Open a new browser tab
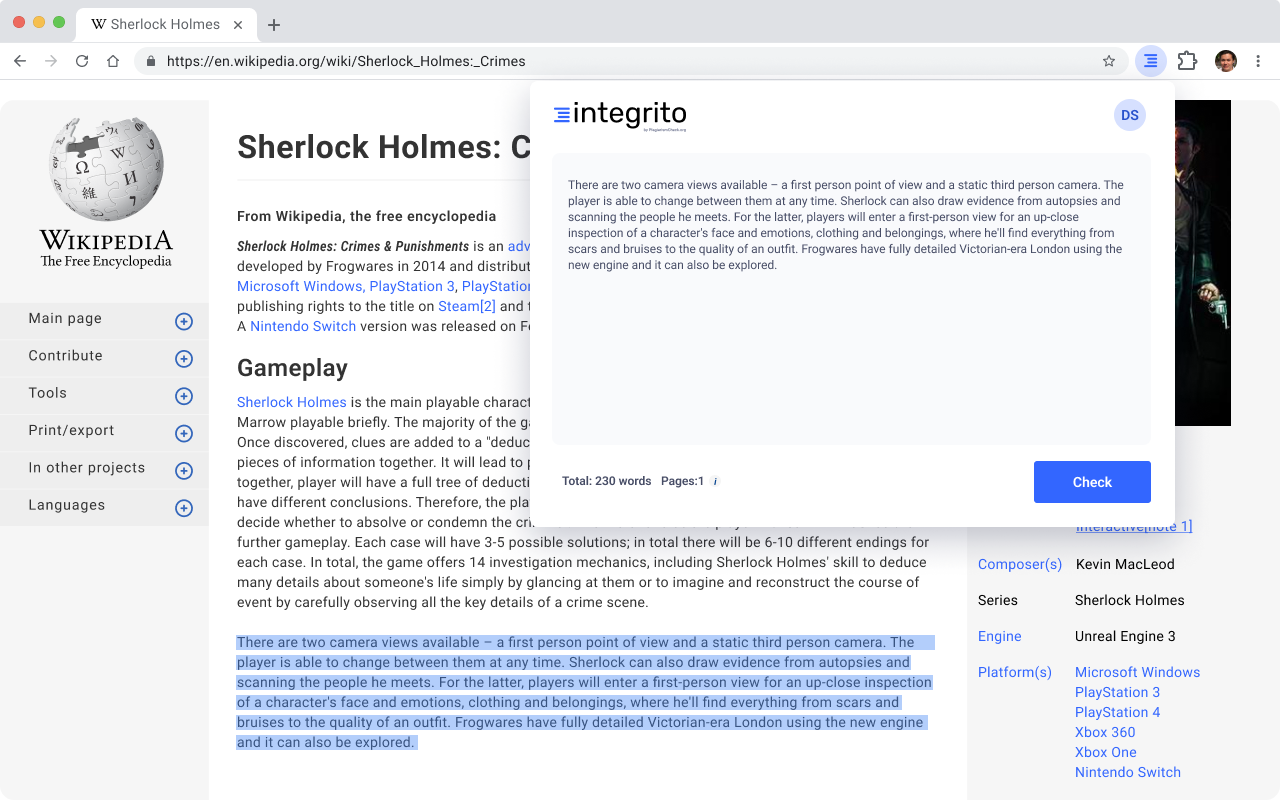1280x800 pixels. coord(274,25)
